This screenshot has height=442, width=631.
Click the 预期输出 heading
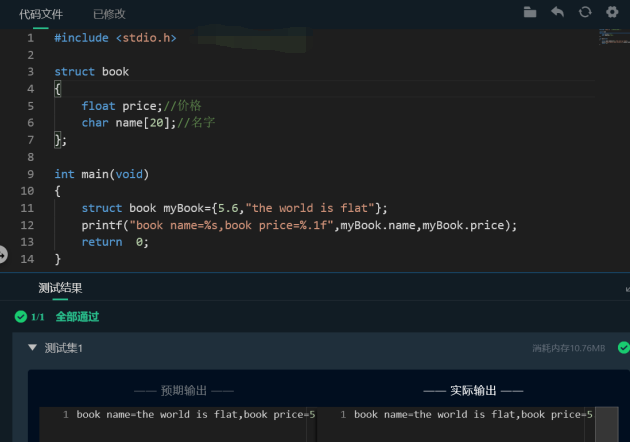tap(184, 390)
